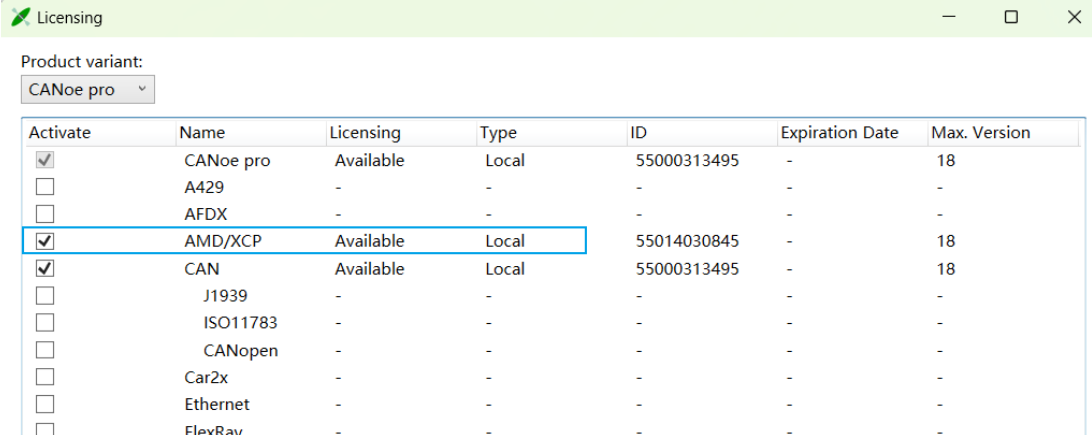Enable the ISO11783 checkbox
1092x435 pixels.
point(45,323)
